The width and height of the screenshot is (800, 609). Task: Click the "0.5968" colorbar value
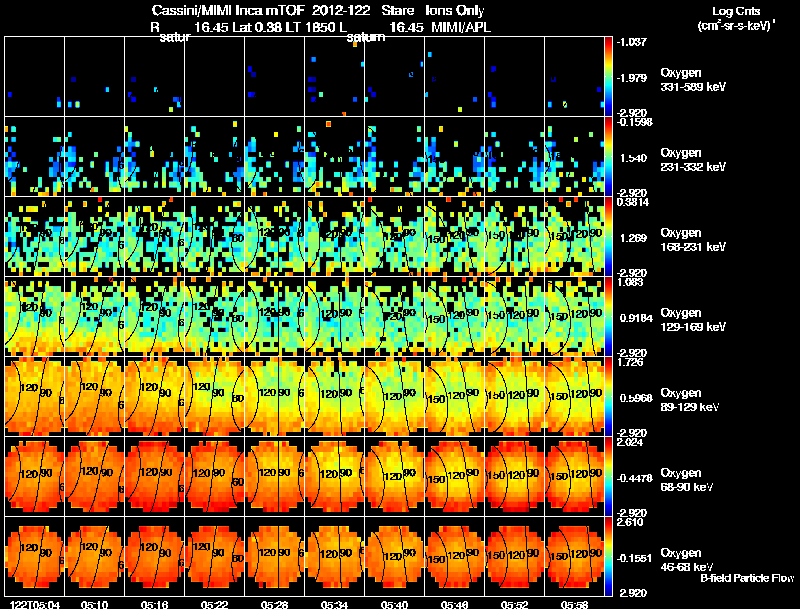point(636,398)
